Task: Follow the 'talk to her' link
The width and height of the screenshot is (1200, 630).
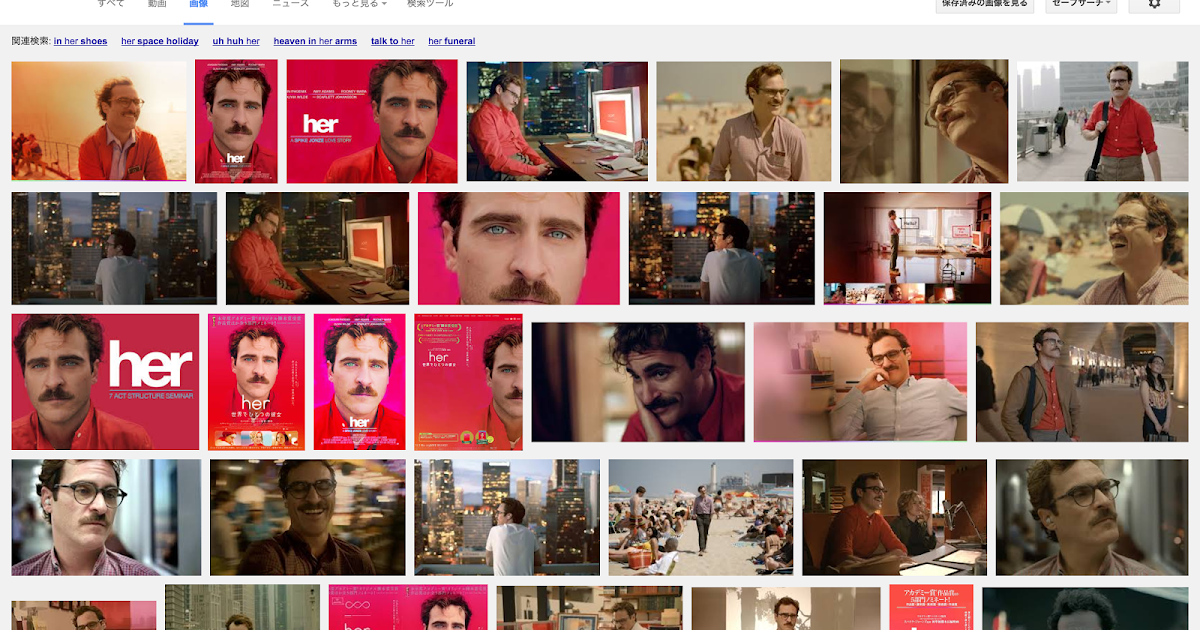Action: (x=393, y=41)
